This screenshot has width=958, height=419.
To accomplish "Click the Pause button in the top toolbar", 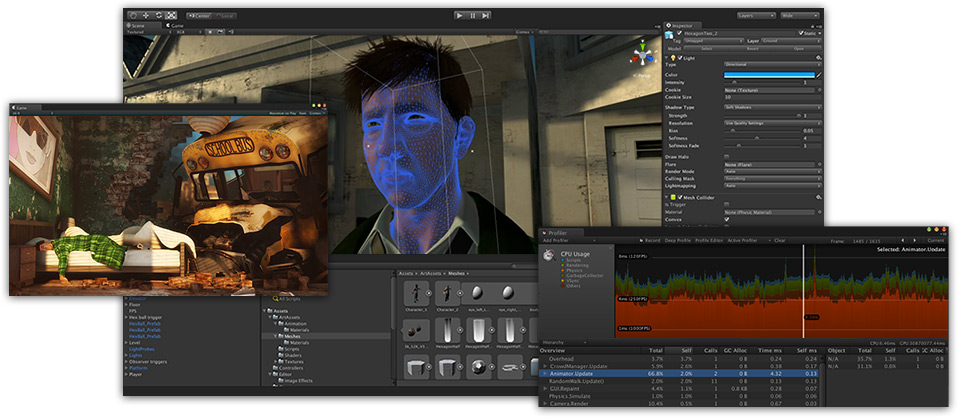I will [473, 16].
